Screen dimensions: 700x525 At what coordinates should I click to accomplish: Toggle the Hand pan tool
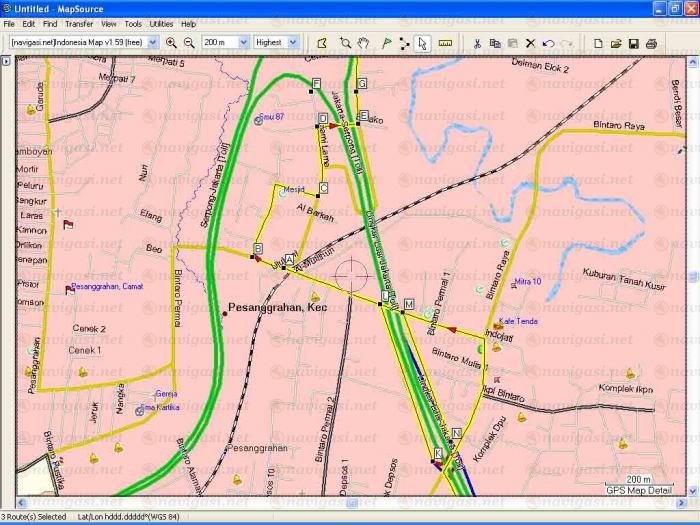pos(363,43)
